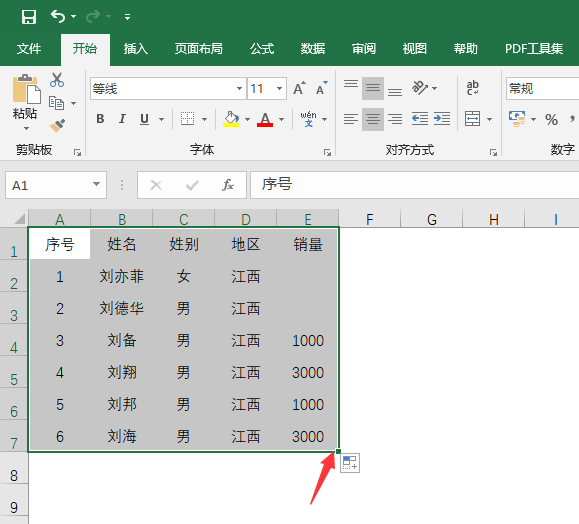Viewport: 579px width, 524px height.
Task: Click the text Orientation icon
Action: tap(420, 88)
